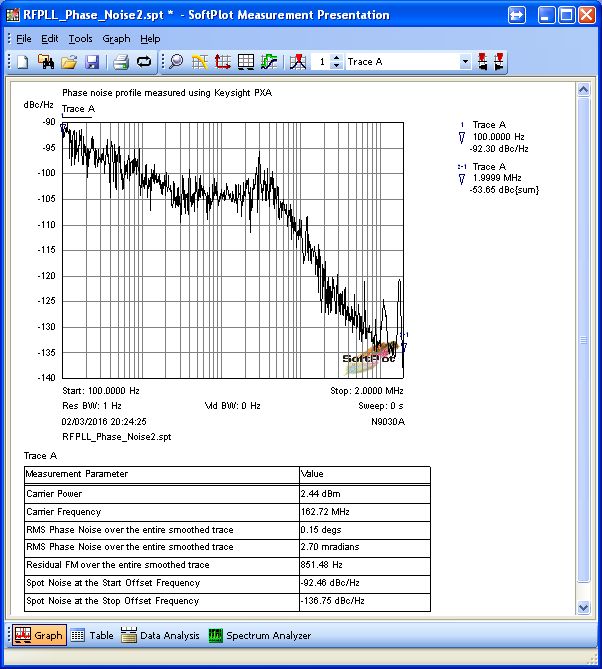The width and height of the screenshot is (602, 669).
Task: Select marker 1 at graph's left edge
Action: click(64, 127)
